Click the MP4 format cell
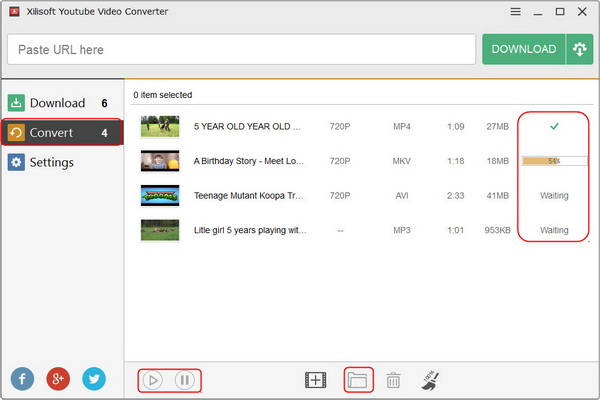This screenshot has width=600, height=400. (x=402, y=127)
